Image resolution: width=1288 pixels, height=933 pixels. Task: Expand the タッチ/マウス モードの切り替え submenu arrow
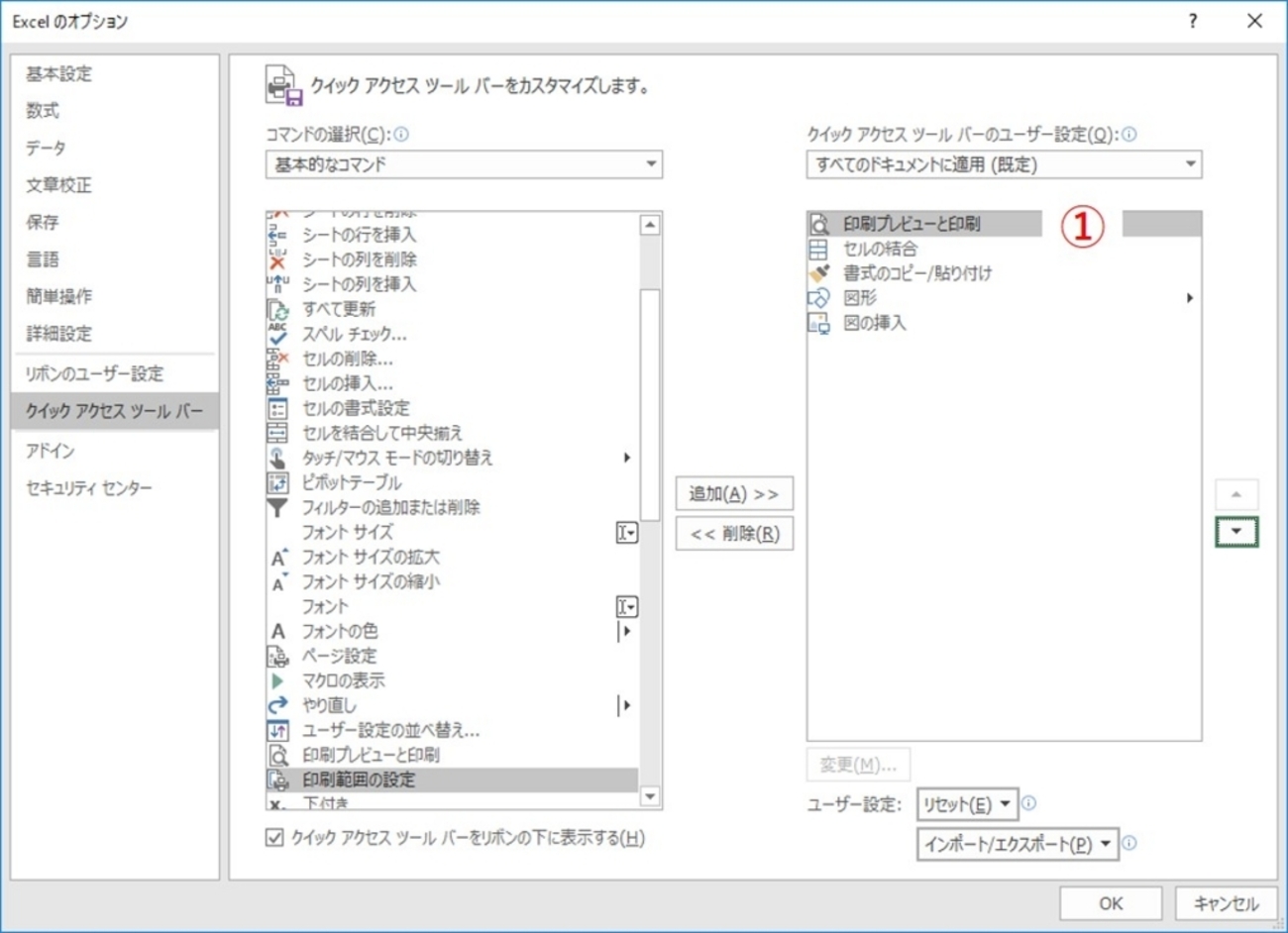[626, 458]
